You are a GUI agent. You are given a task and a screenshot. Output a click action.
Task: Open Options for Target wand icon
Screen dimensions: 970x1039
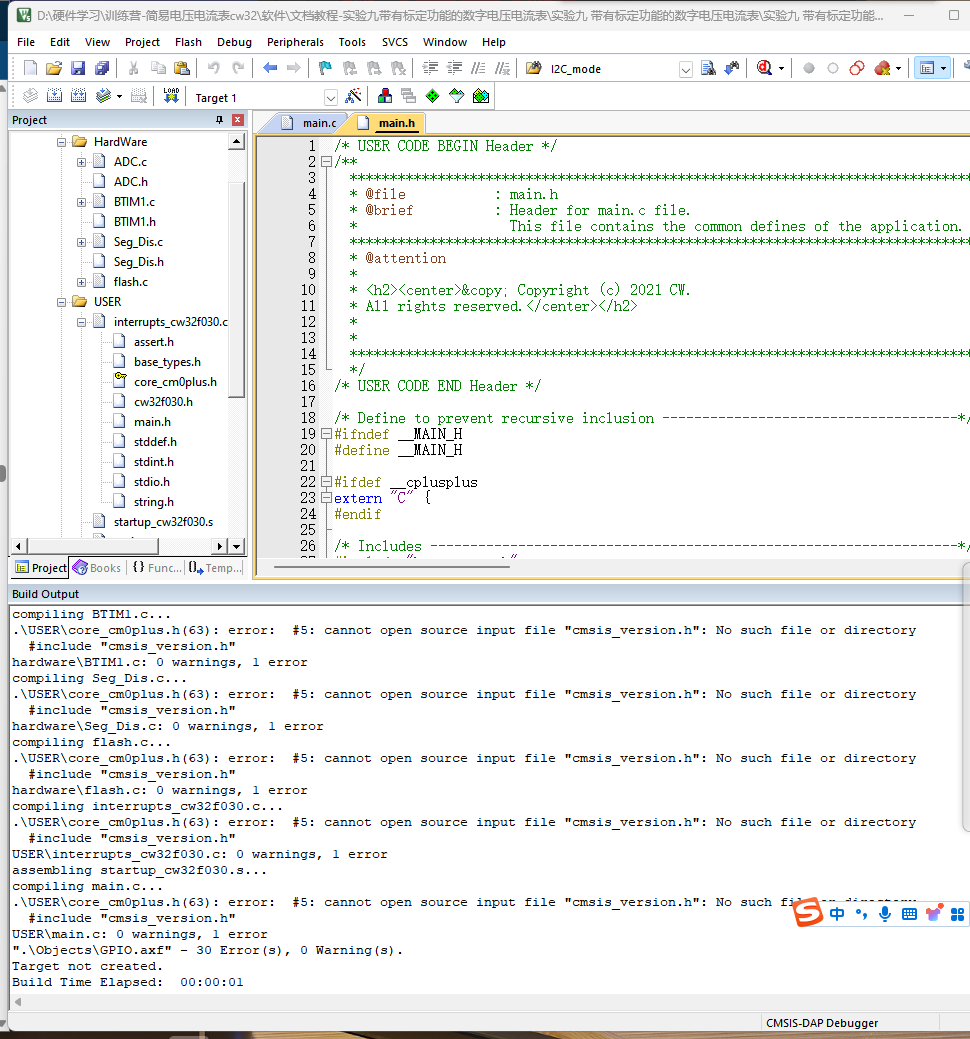353,96
